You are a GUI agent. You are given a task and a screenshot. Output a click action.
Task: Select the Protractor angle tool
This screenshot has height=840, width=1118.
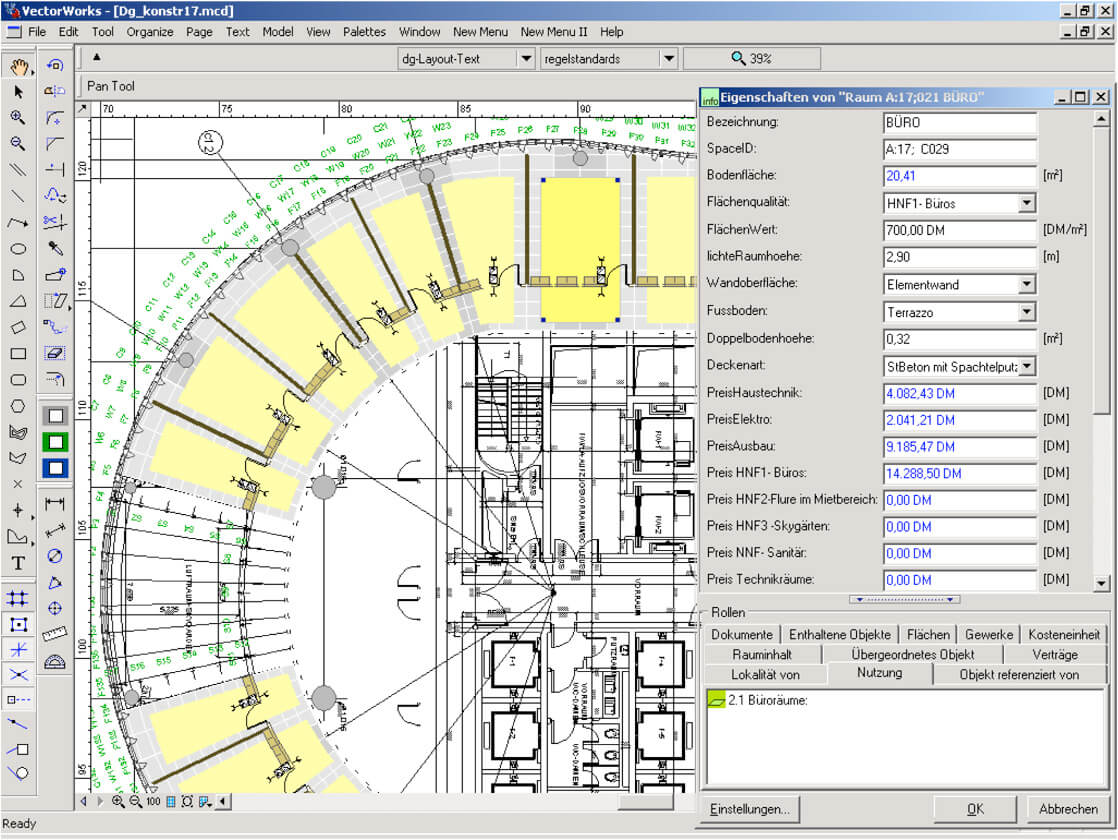coord(55,660)
